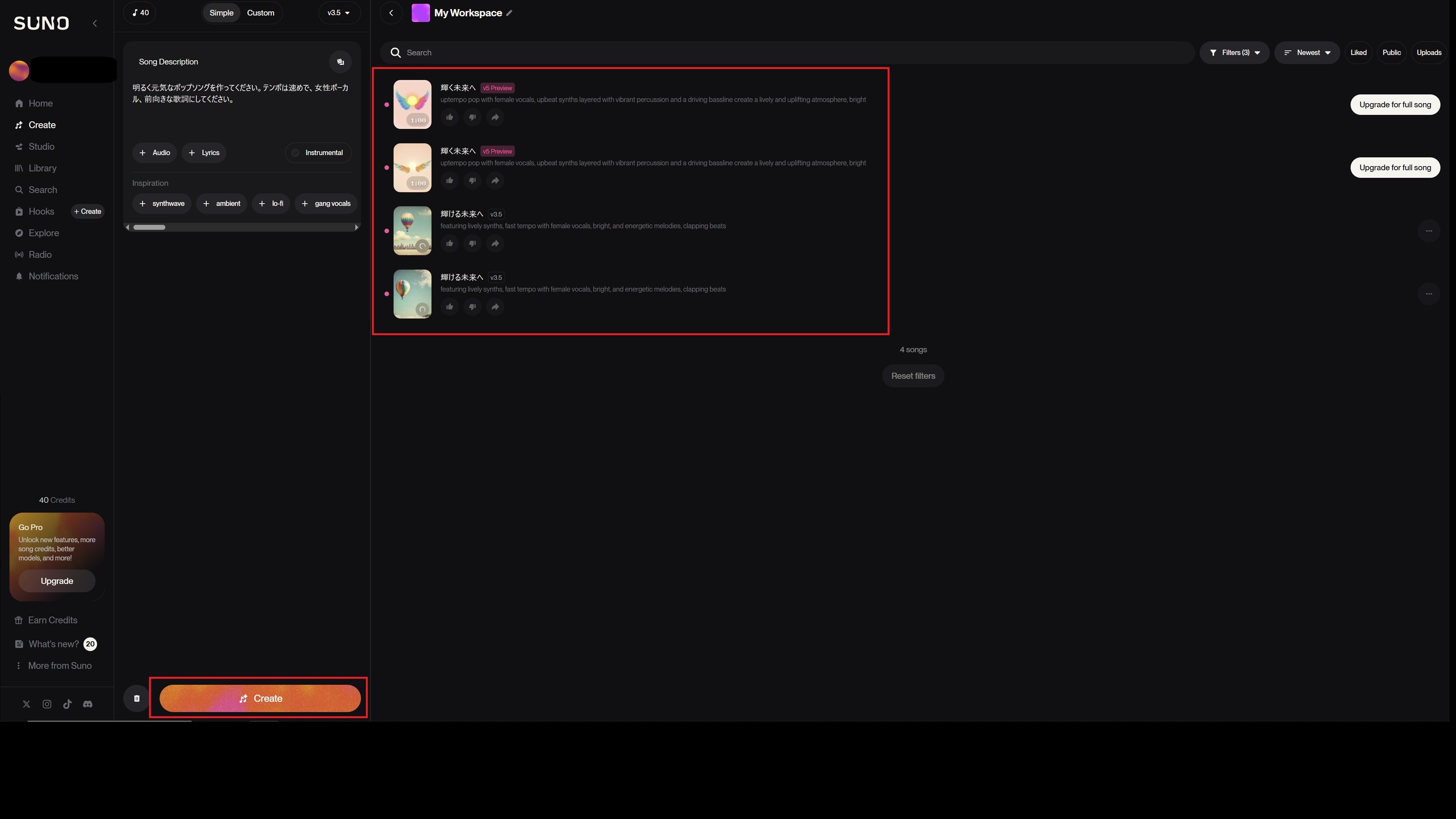Click the Reset filters button
Image resolution: width=1456 pixels, height=819 pixels.
[913, 376]
